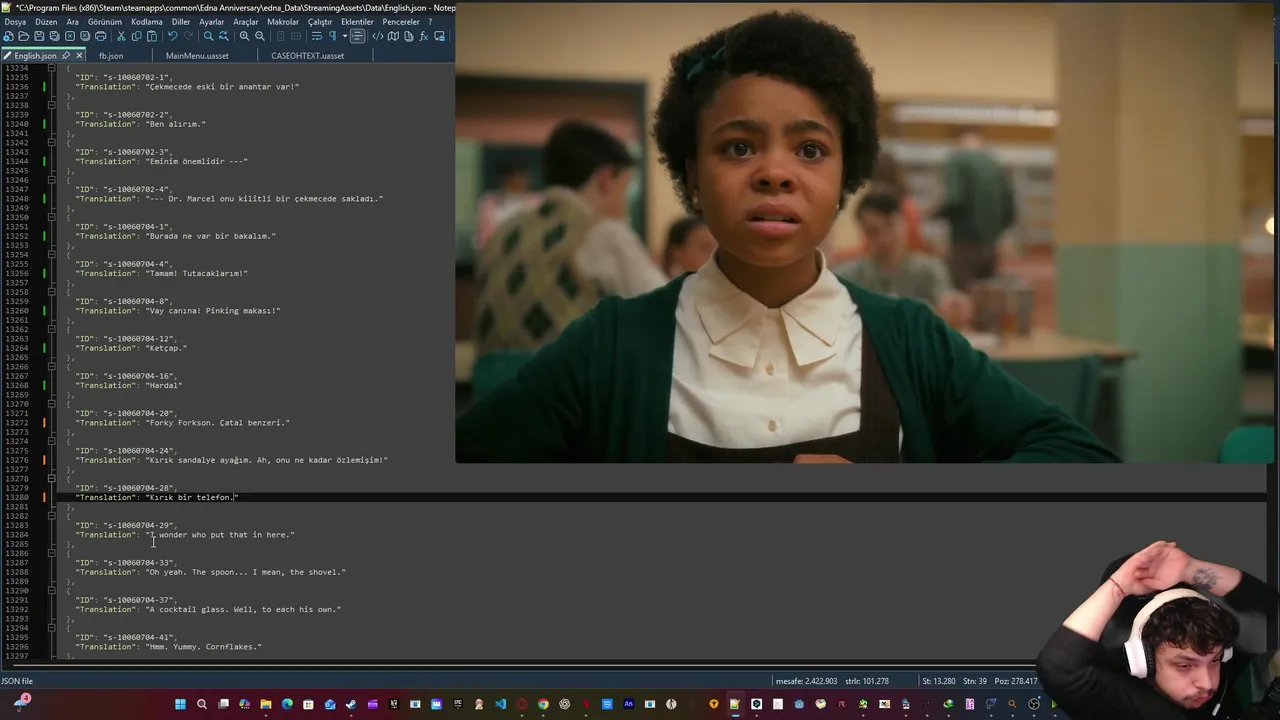Open the Windows Start button

point(180,704)
